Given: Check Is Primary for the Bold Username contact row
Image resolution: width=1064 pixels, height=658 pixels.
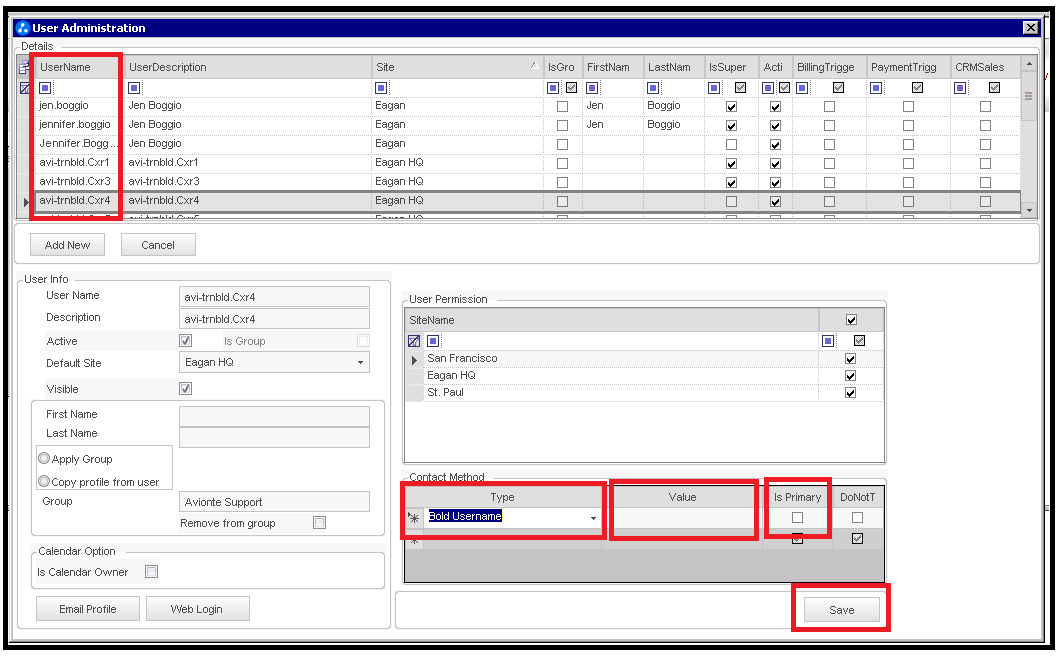Looking at the screenshot, I should pyautogui.click(x=798, y=518).
